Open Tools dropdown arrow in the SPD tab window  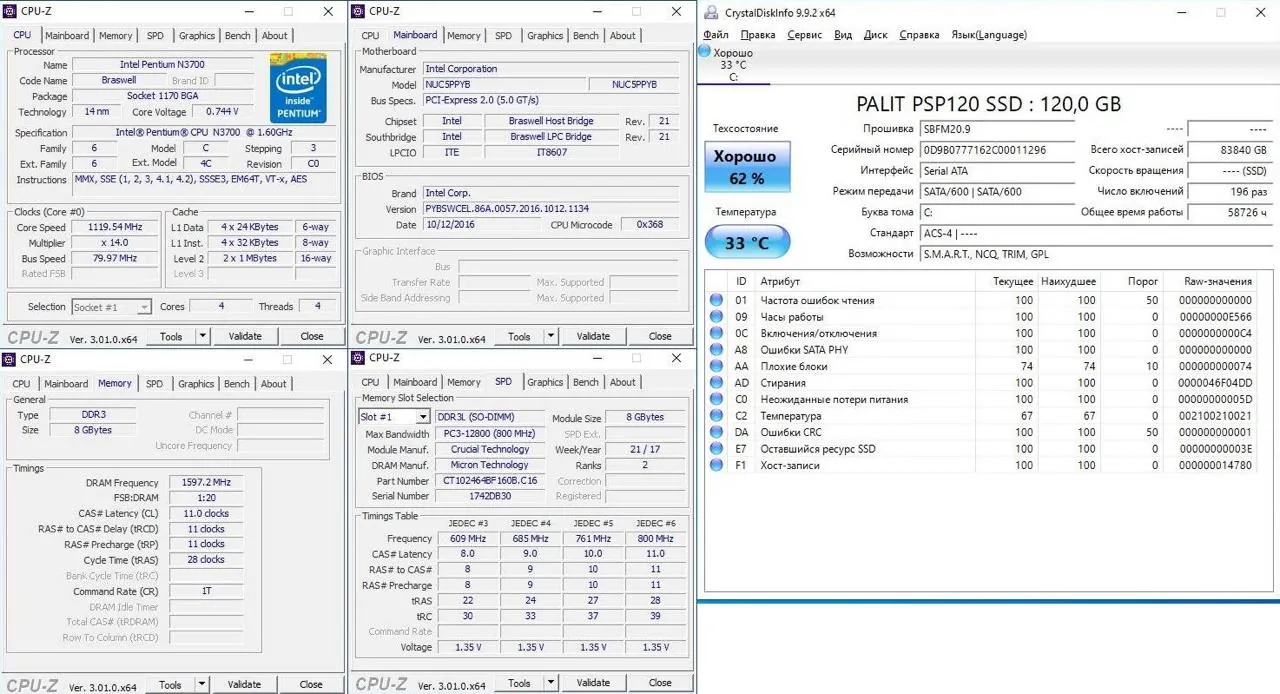click(x=551, y=683)
